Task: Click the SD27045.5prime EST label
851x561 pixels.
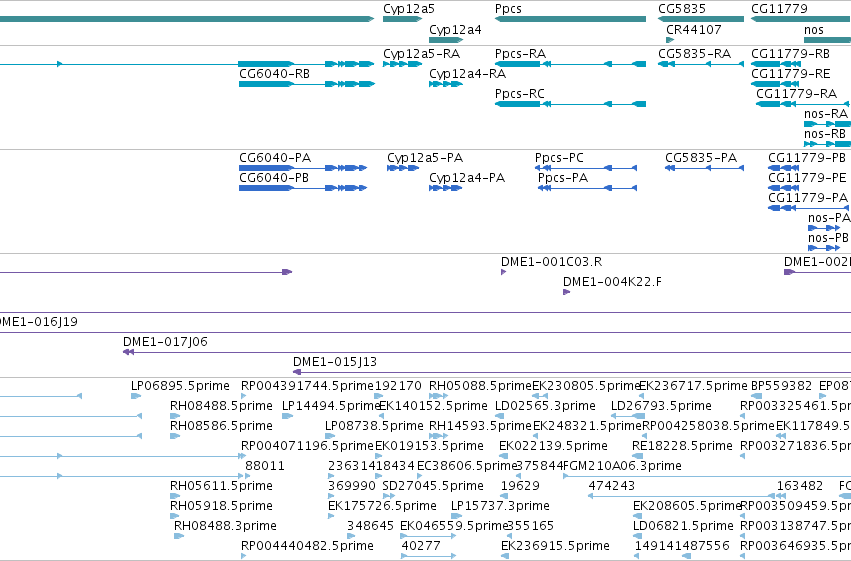Action: coord(433,486)
